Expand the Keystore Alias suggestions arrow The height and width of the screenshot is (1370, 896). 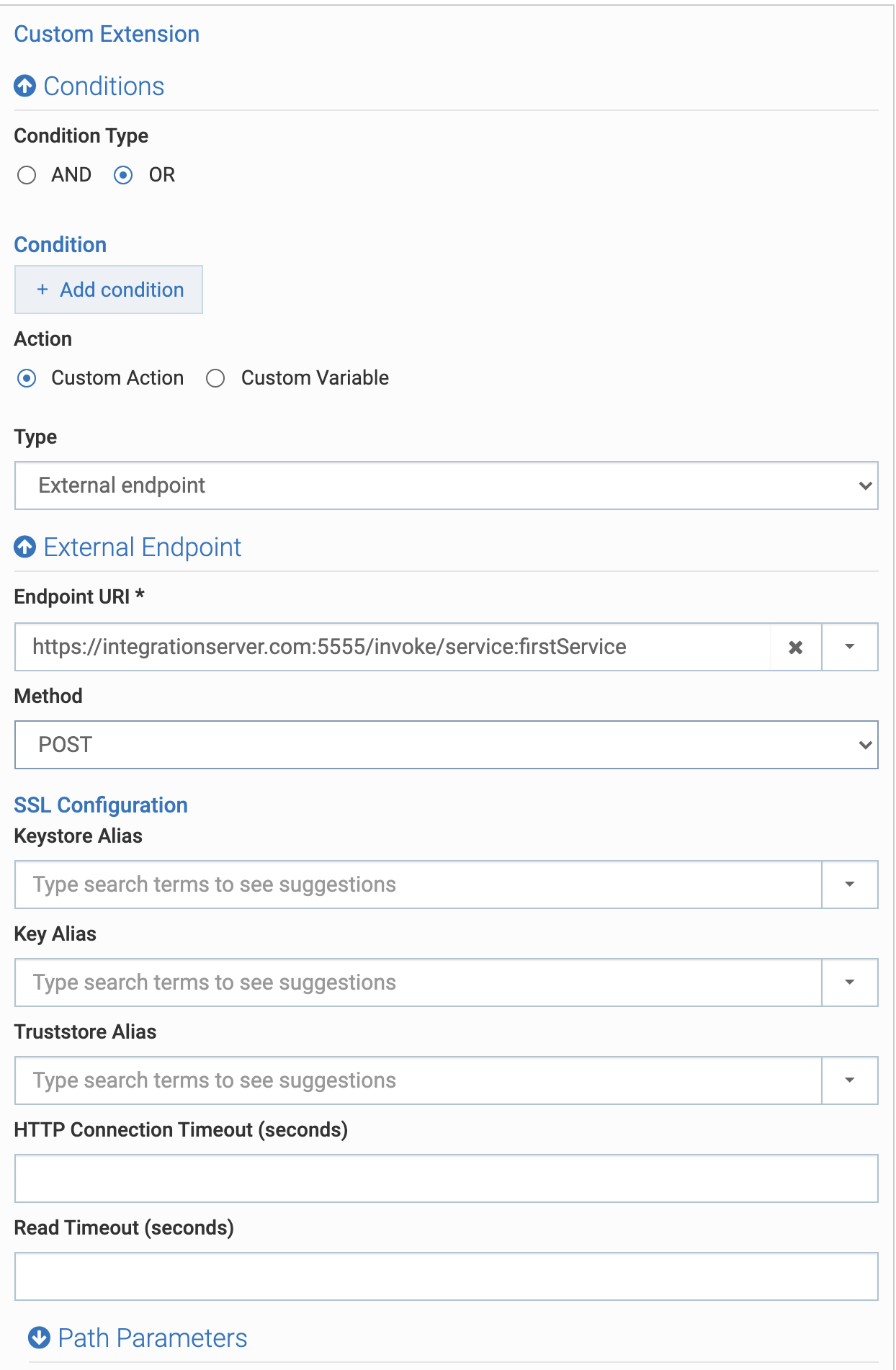850,885
